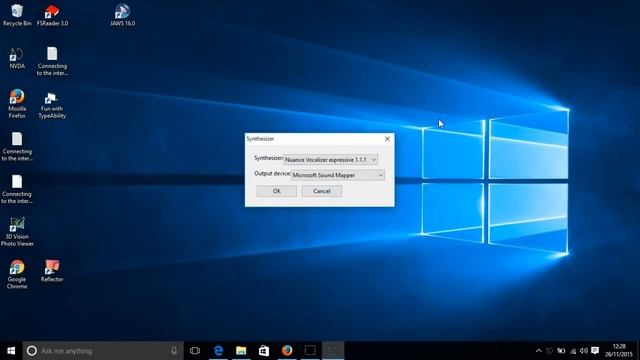Confirm the Synthesizer dialog with OK

pos(277,191)
